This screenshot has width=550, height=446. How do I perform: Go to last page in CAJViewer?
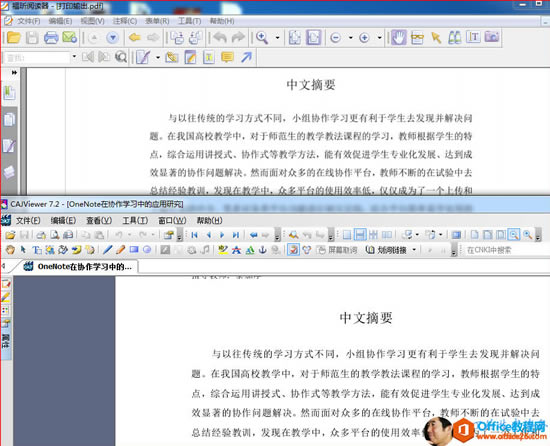tap(236, 235)
